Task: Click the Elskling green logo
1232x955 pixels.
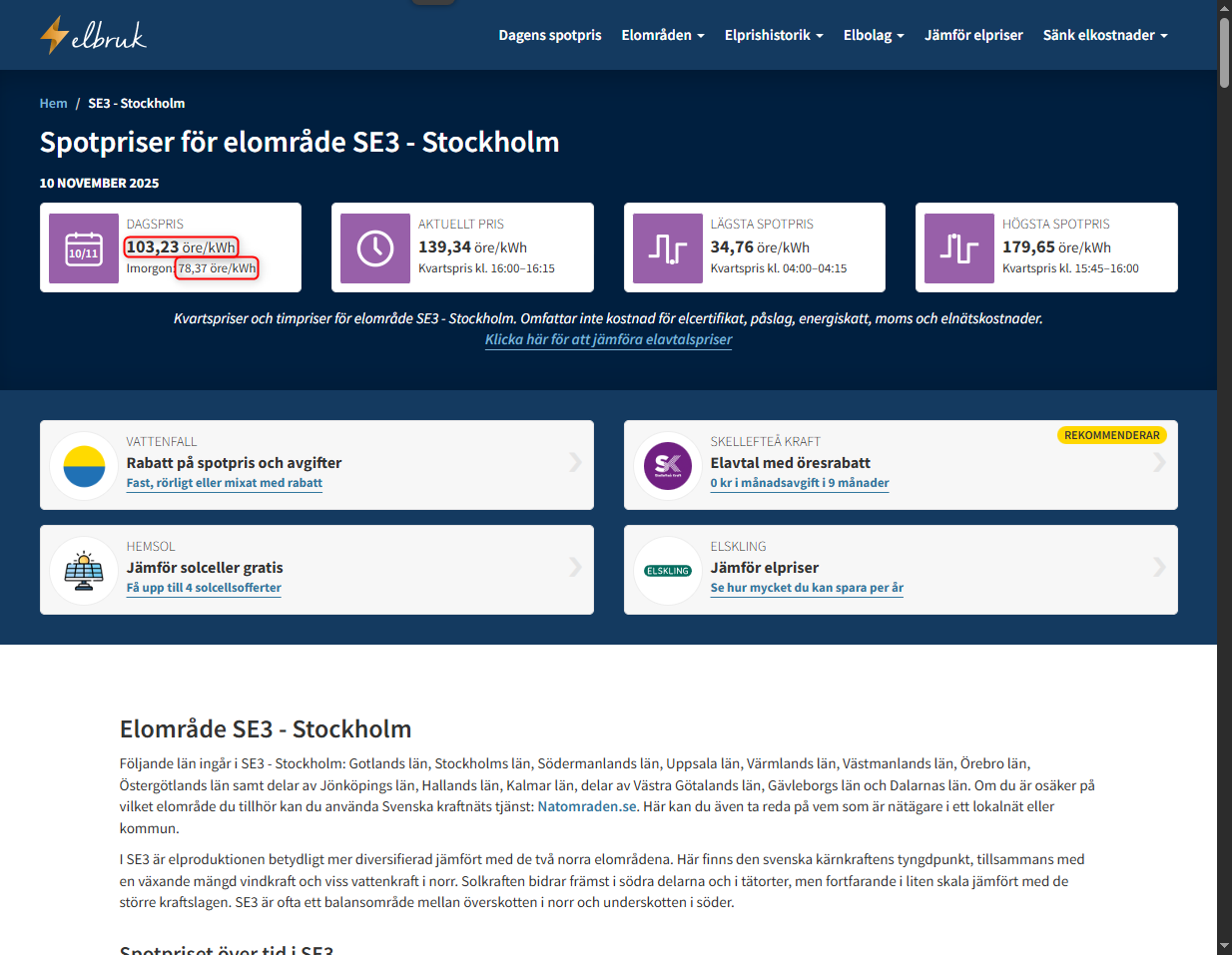Action: (x=668, y=571)
